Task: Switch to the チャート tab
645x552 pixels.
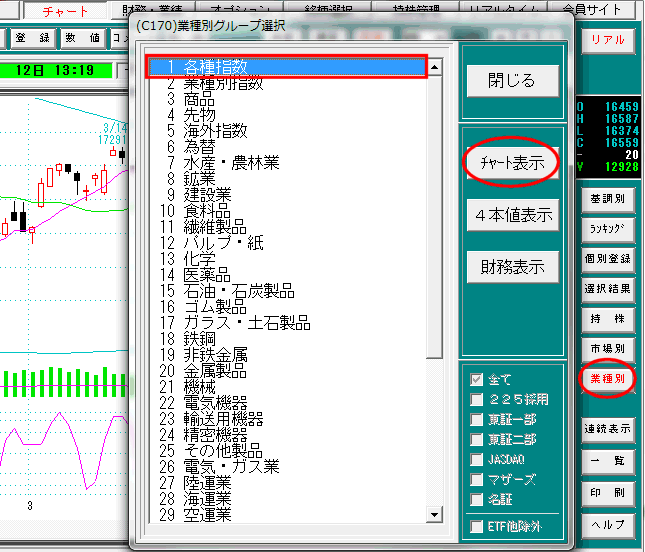Action: 66,11
